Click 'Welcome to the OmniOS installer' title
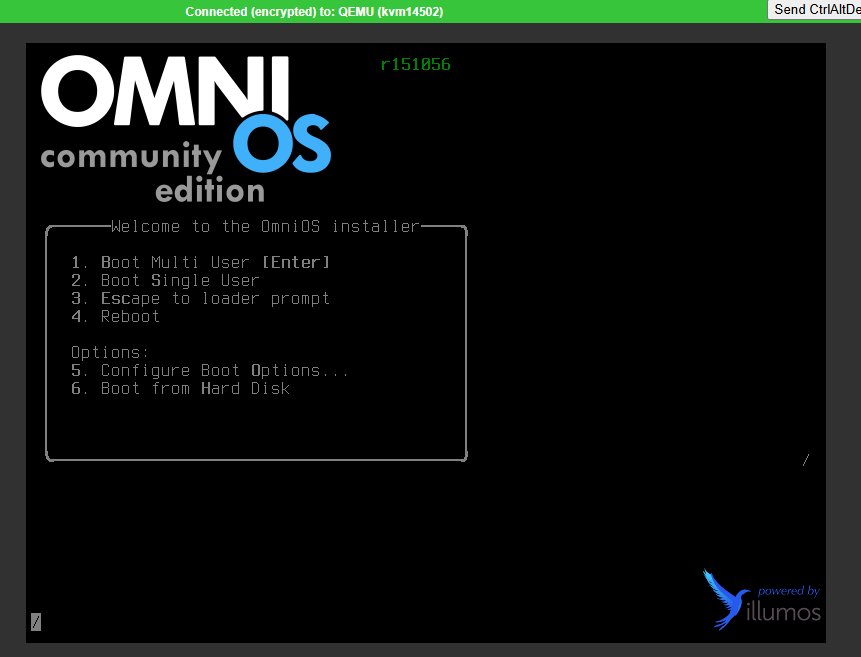861x657 pixels. tap(265, 226)
